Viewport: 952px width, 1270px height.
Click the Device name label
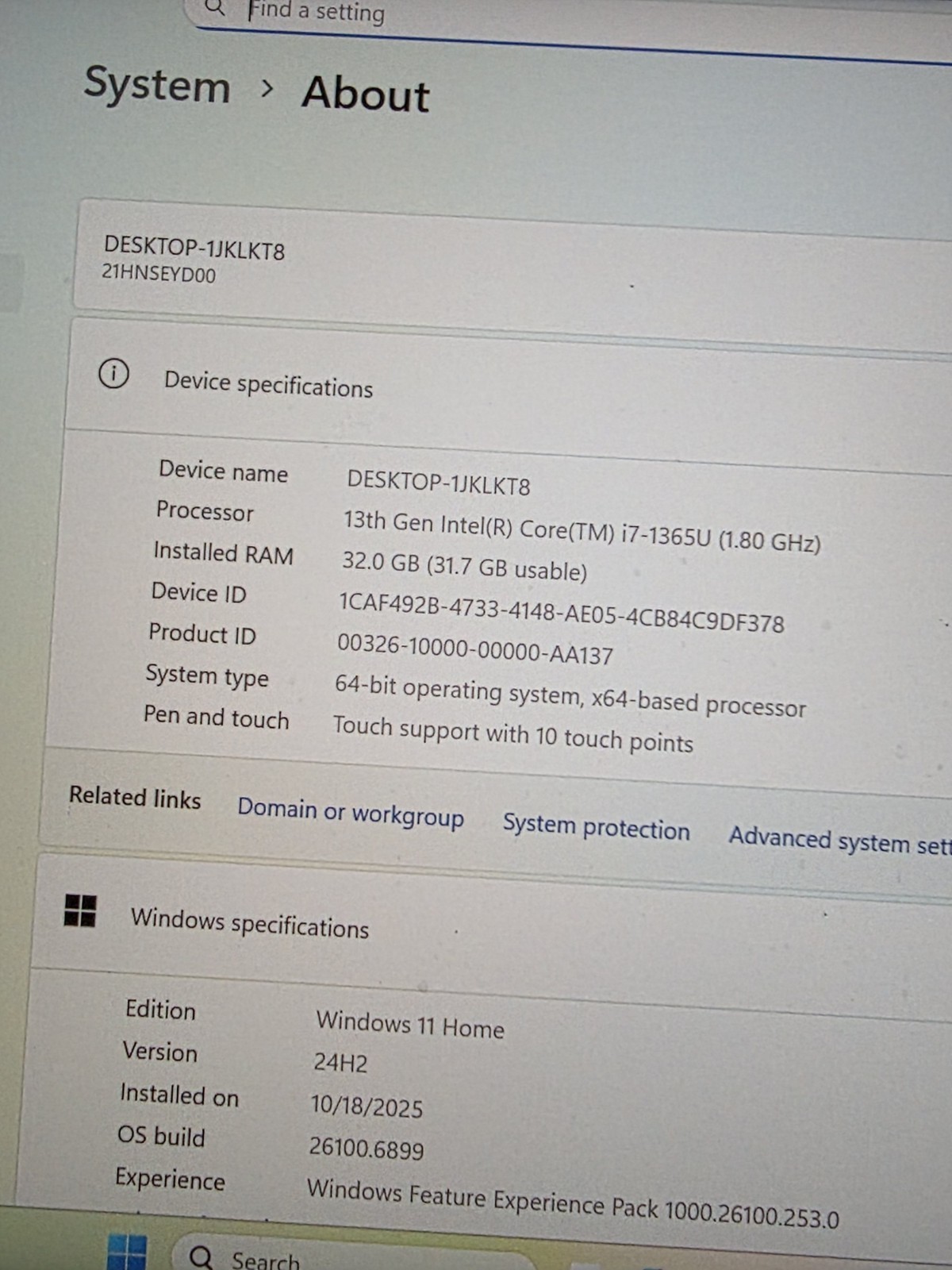223,471
